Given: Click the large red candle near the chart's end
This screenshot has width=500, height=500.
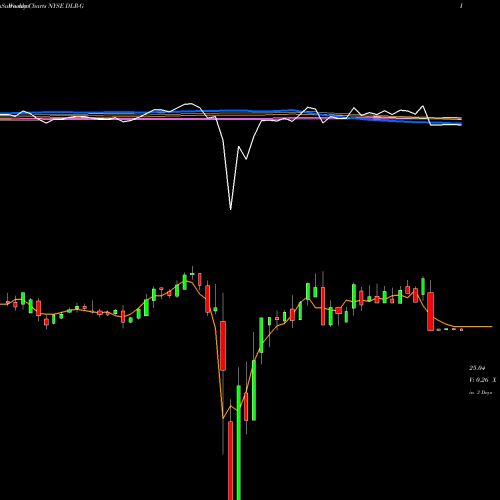Looking at the screenshot, I should click(431, 311).
